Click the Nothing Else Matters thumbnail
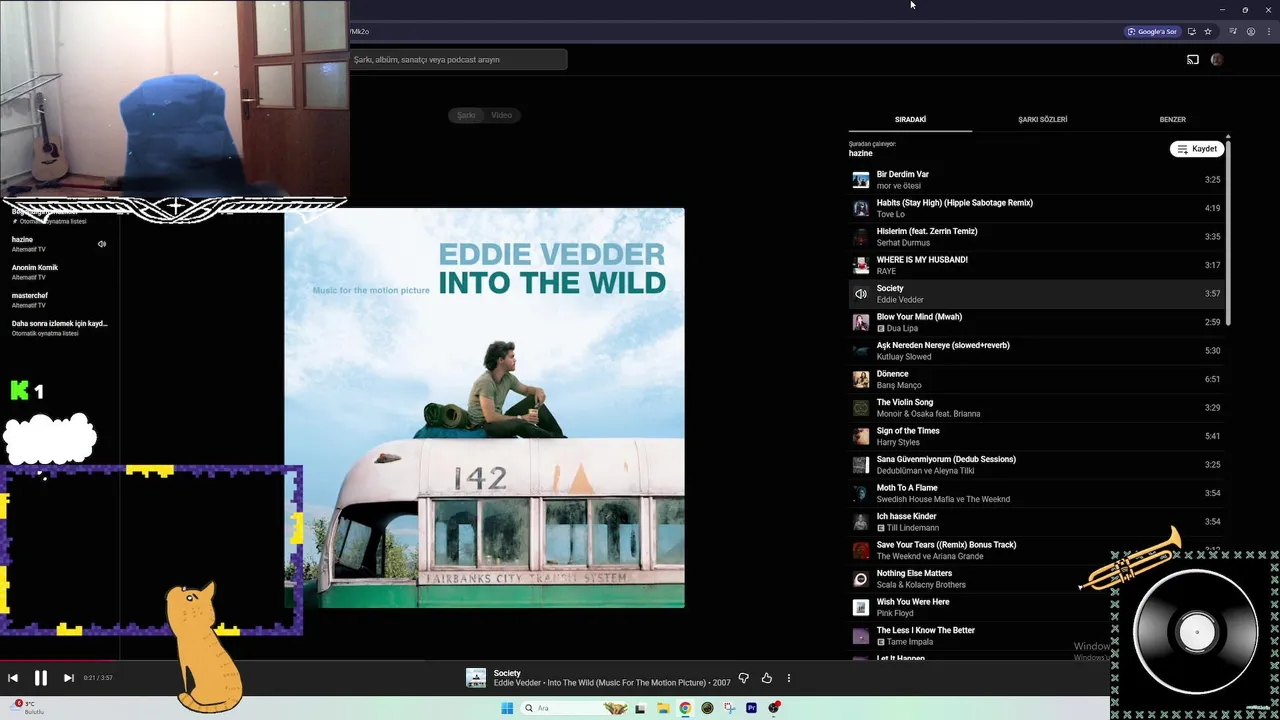The width and height of the screenshot is (1280, 720). [x=860, y=579]
